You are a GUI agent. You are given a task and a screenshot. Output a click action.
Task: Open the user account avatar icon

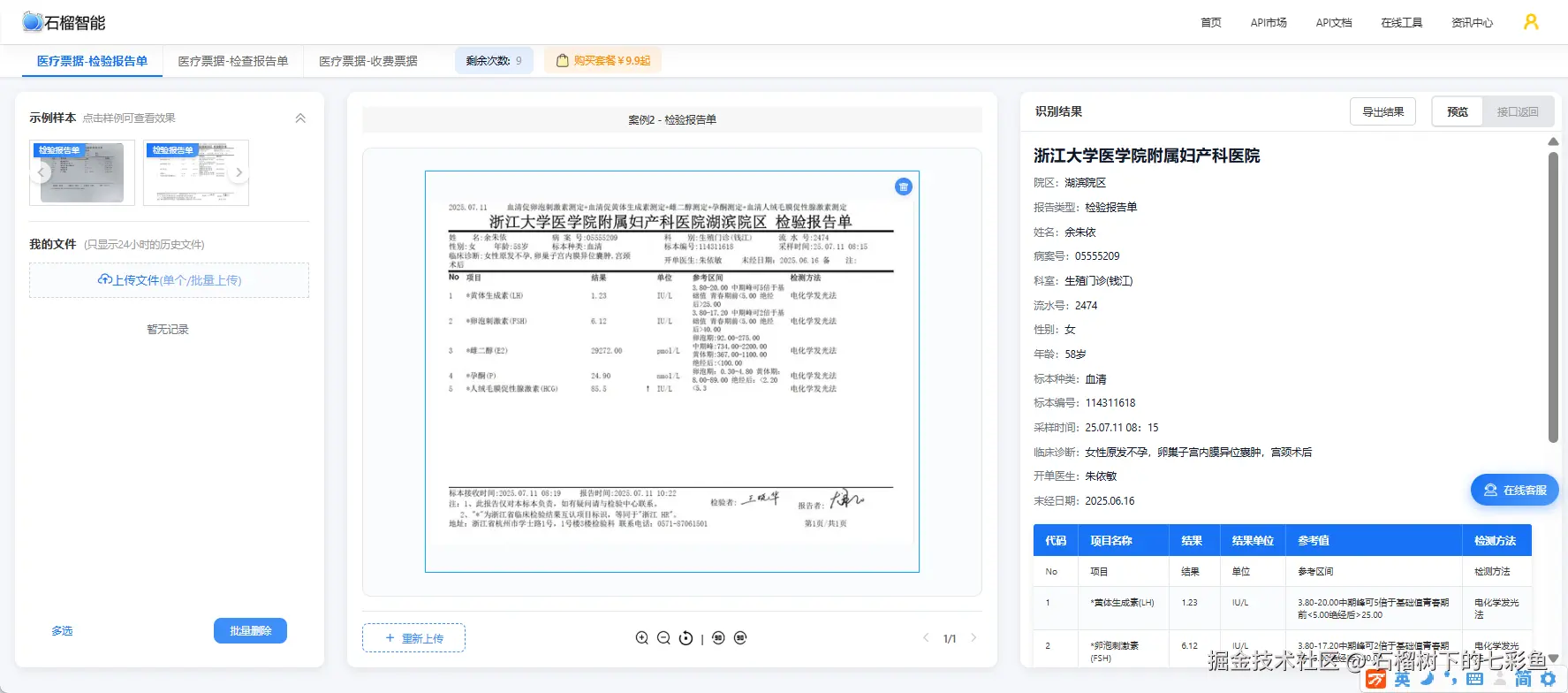point(1531,22)
